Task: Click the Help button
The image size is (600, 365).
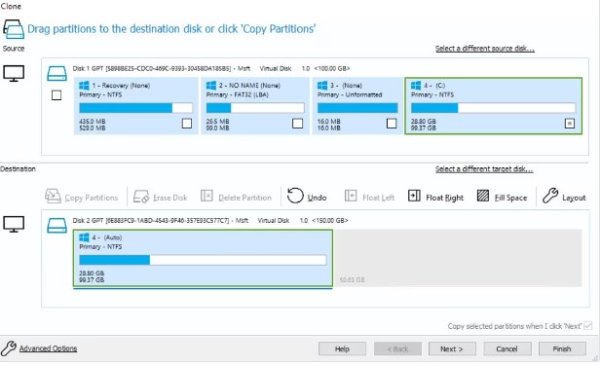Action: tap(342, 349)
